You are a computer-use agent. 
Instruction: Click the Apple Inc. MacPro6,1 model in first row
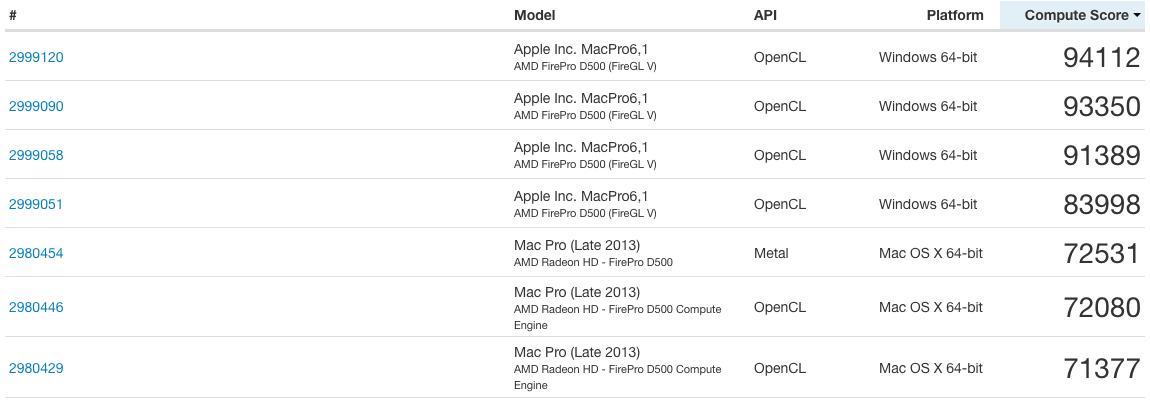[x=581, y=49]
